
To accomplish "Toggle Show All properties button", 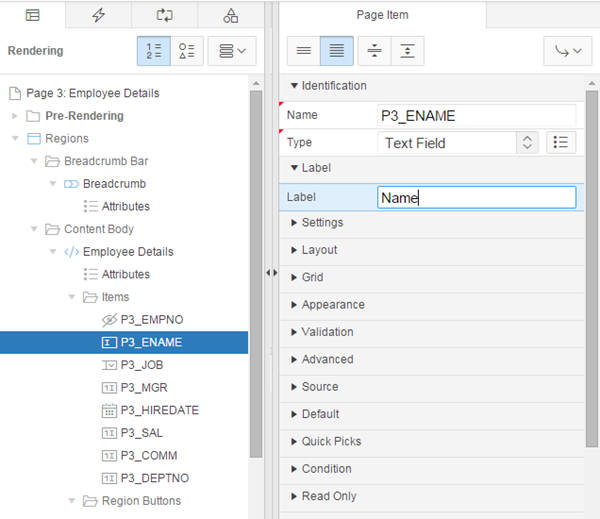I will pos(337,51).
